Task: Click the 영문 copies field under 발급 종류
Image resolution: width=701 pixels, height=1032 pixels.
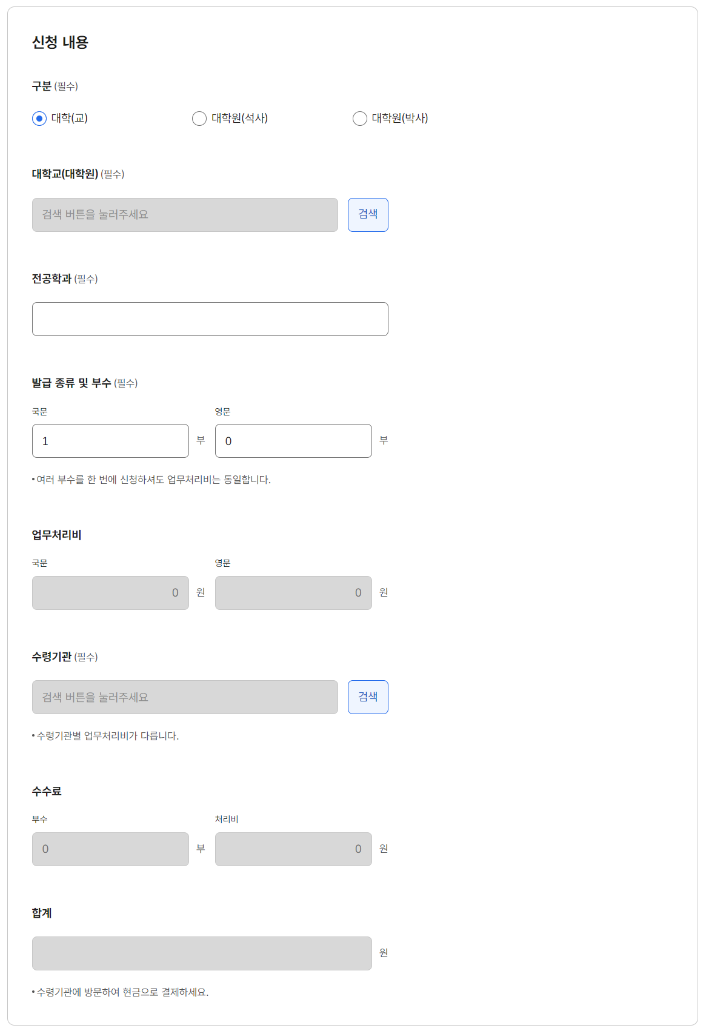Action: (x=294, y=441)
